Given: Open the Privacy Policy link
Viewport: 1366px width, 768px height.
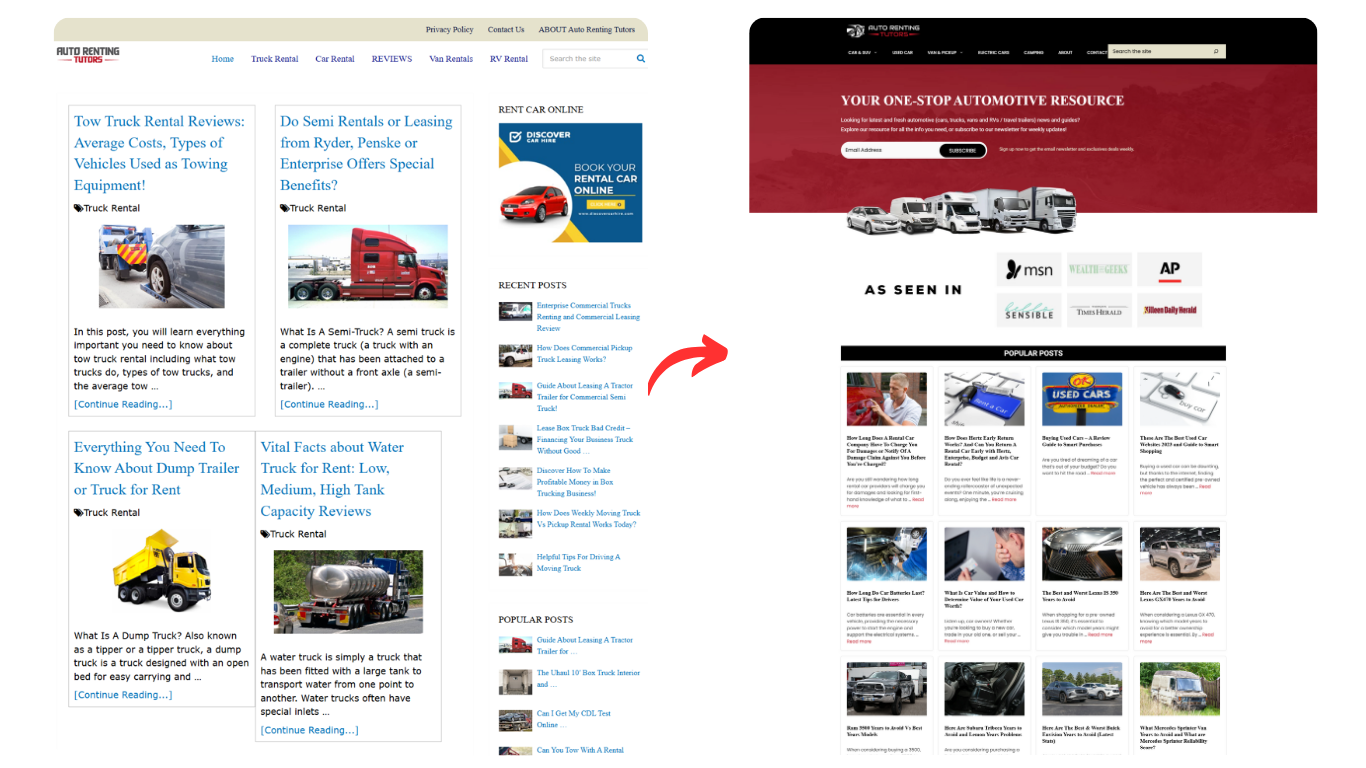Looking at the screenshot, I should tap(449, 30).
